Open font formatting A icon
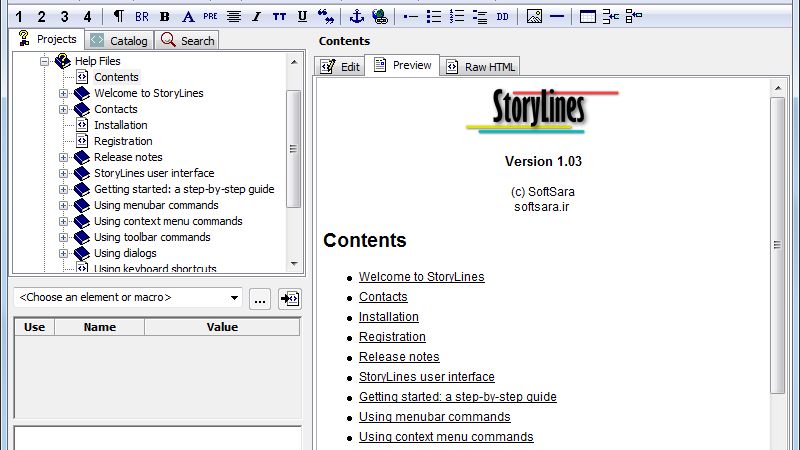The height and width of the screenshot is (450, 800). [188, 17]
